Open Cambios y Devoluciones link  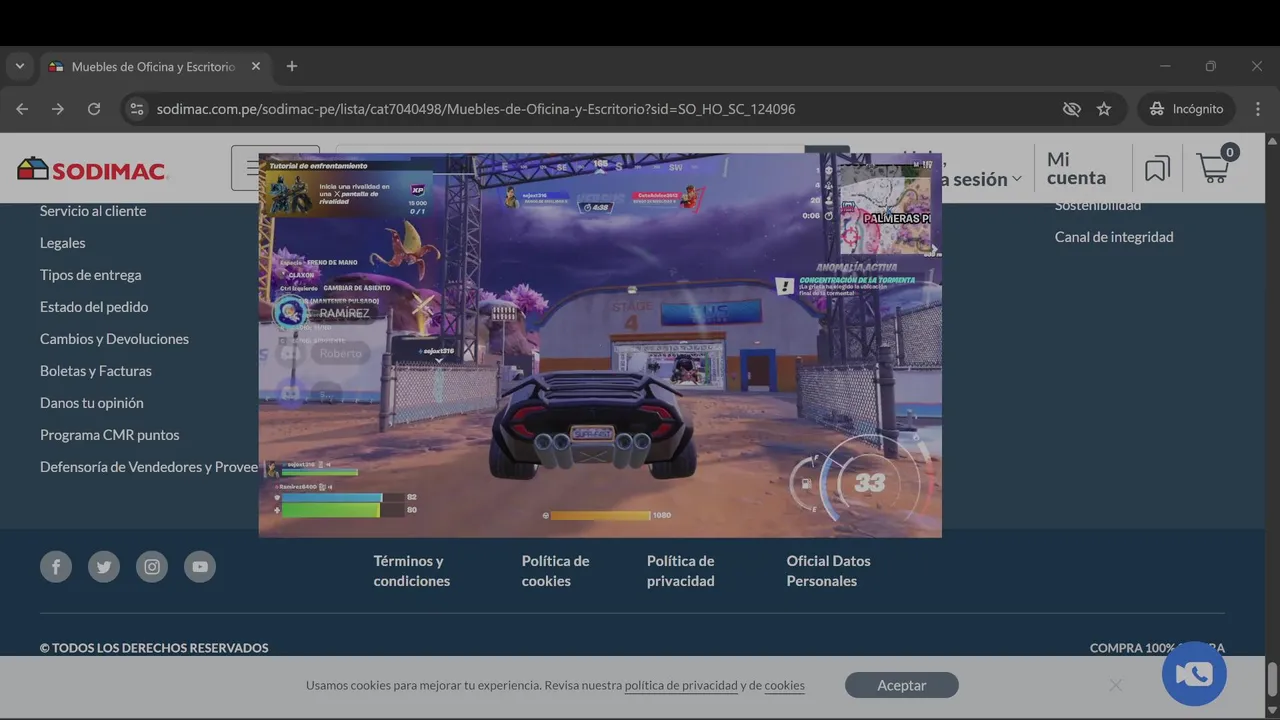point(114,339)
